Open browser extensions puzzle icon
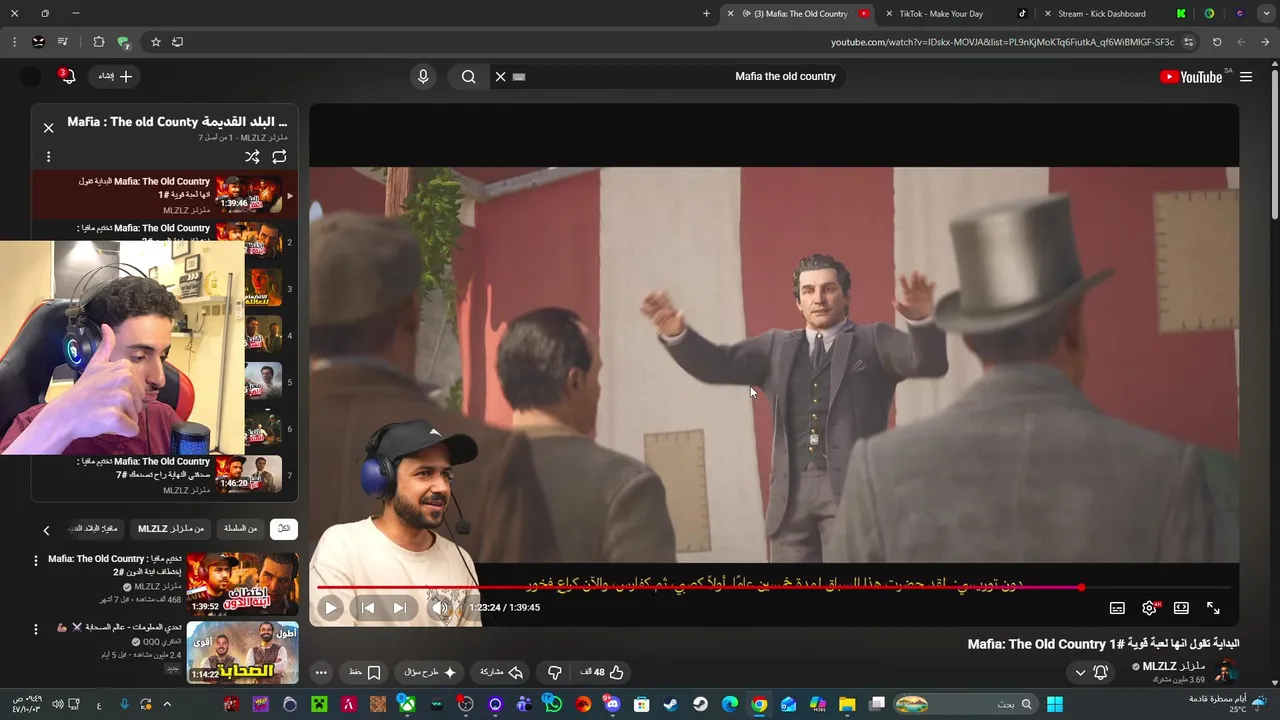This screenshot has height=720, width=1280. tap(98, 42)
